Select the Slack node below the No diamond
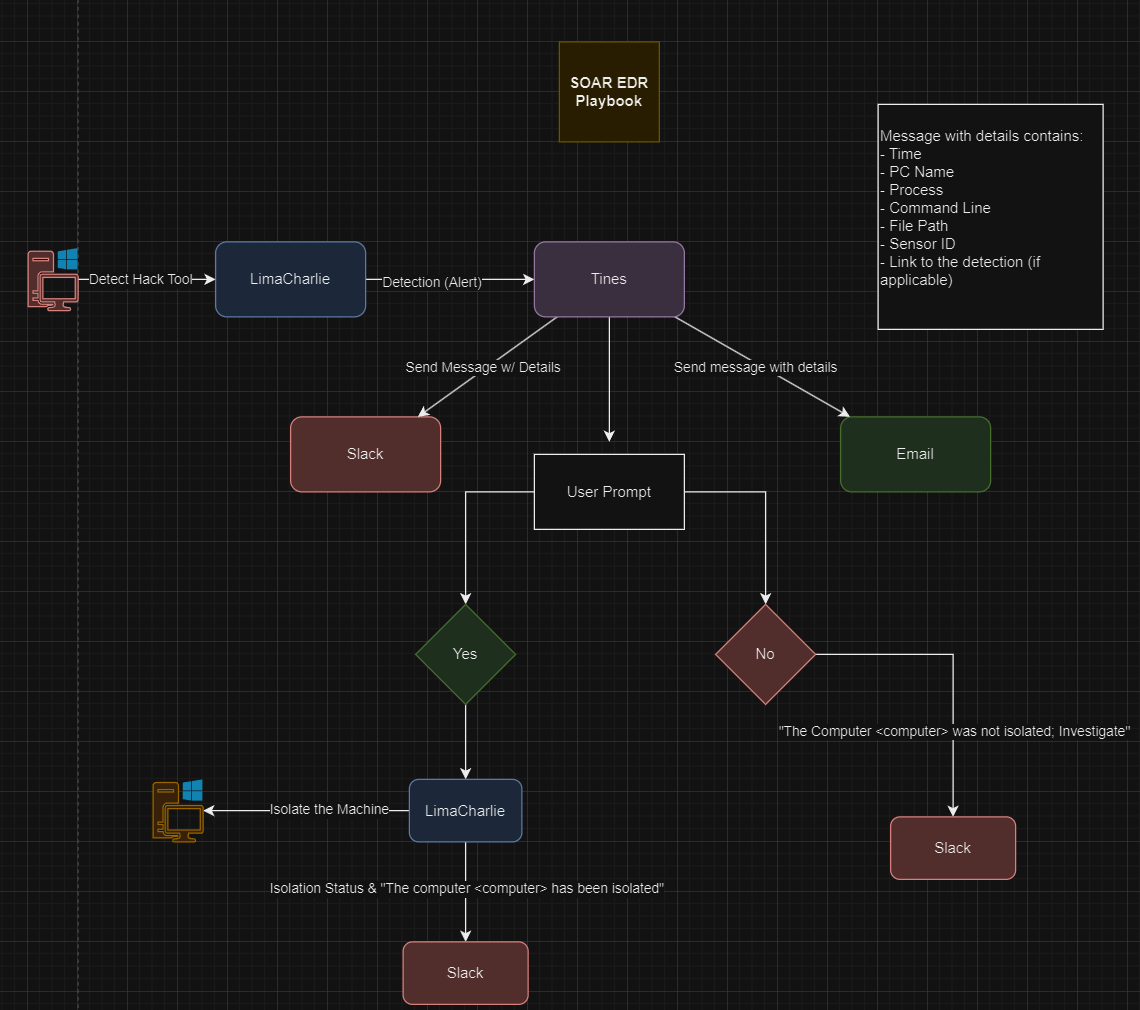Screen dimensions: 1140x1010 (x=953, y=848)
